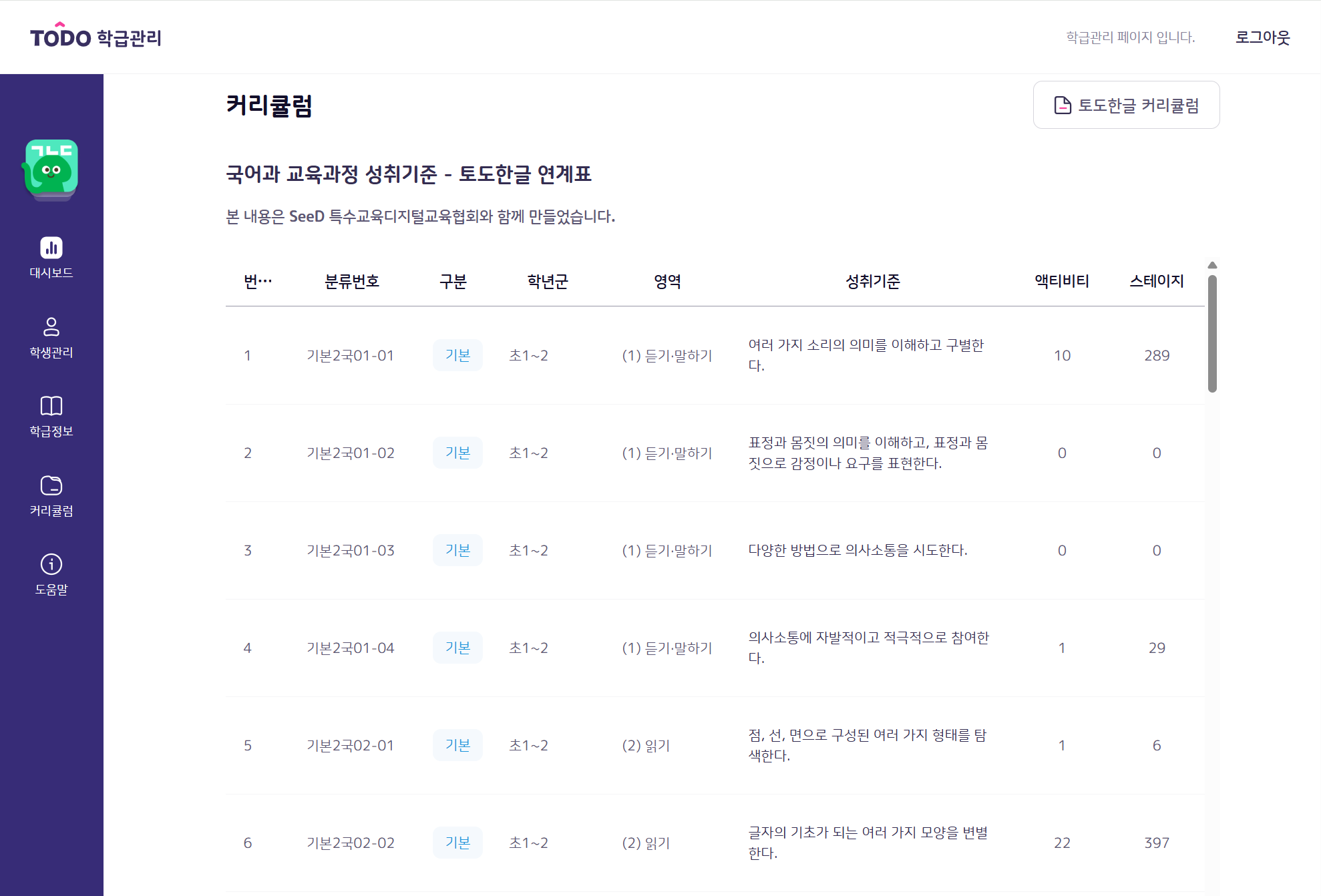Click the 로그아웃 link
This screenshot has height=896, width=1321.
click(1262, 37)
